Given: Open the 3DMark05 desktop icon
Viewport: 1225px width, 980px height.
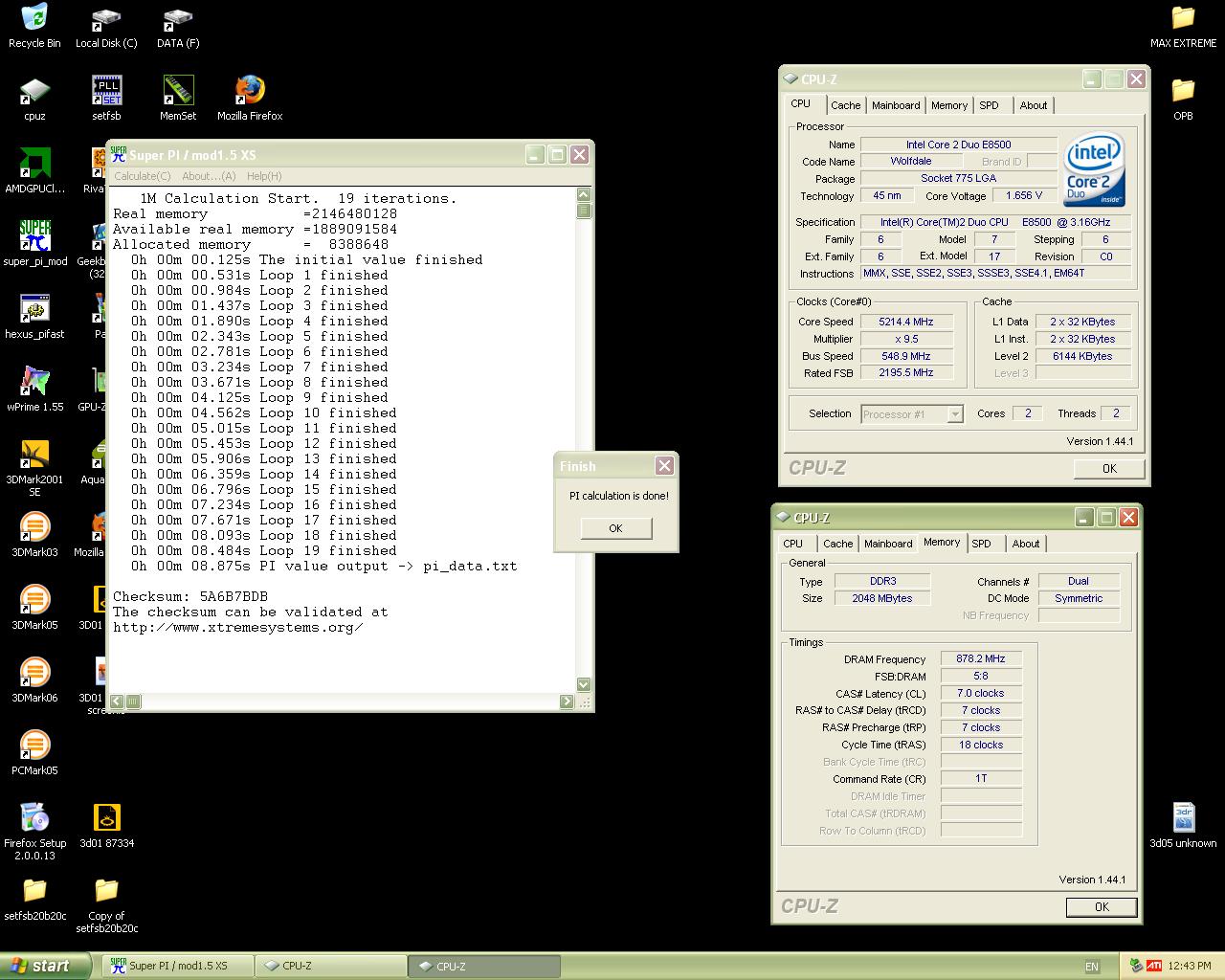Looking at the screenshot, I should (34, 608).
